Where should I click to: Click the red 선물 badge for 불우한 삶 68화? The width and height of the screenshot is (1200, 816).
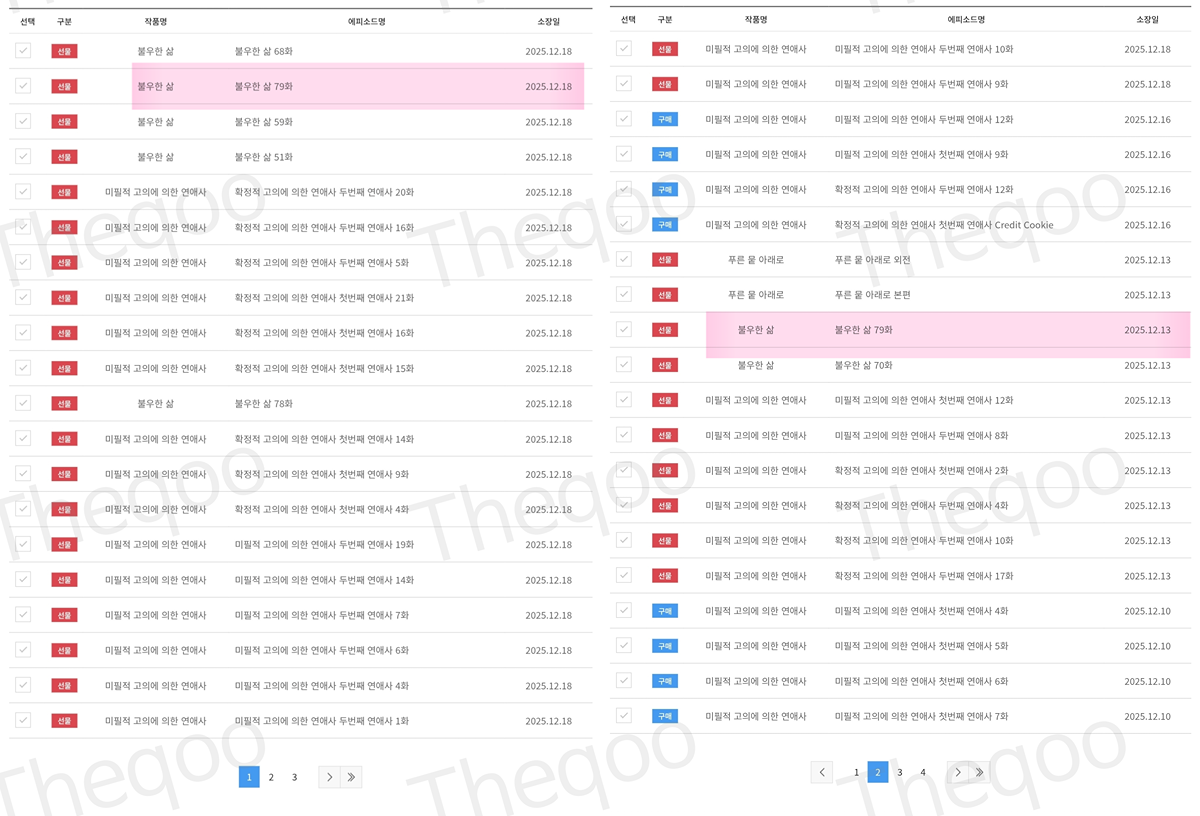tap(64, 51)
